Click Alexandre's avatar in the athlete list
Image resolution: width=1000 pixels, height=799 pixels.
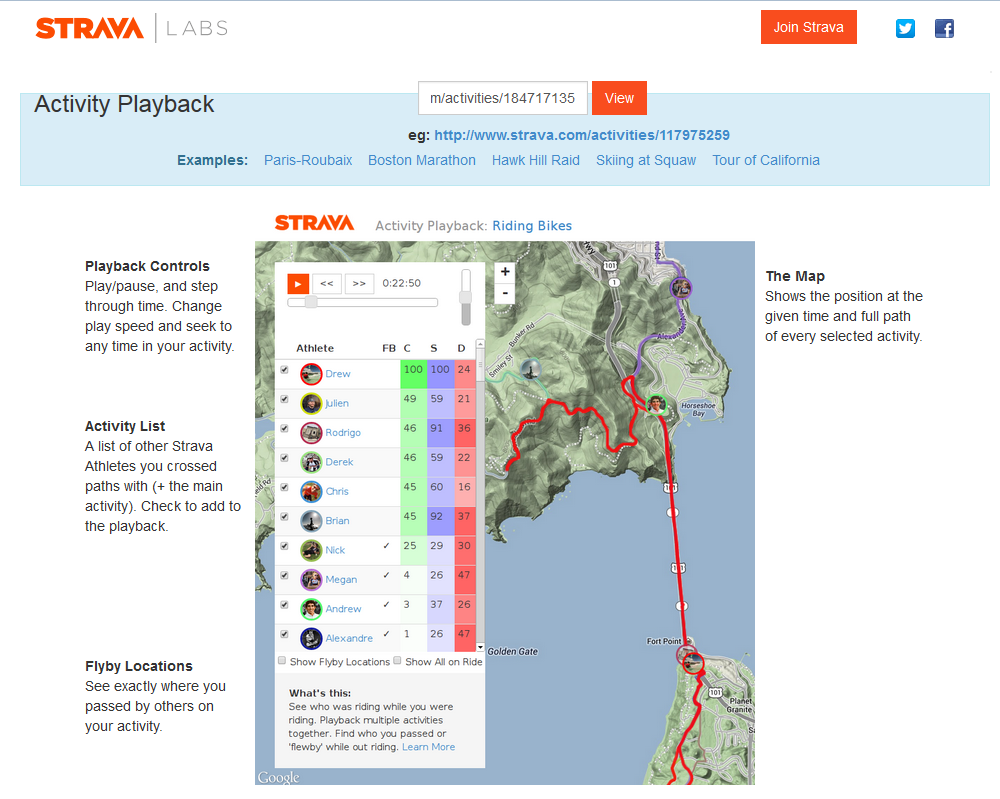click(x=311, y=638)
